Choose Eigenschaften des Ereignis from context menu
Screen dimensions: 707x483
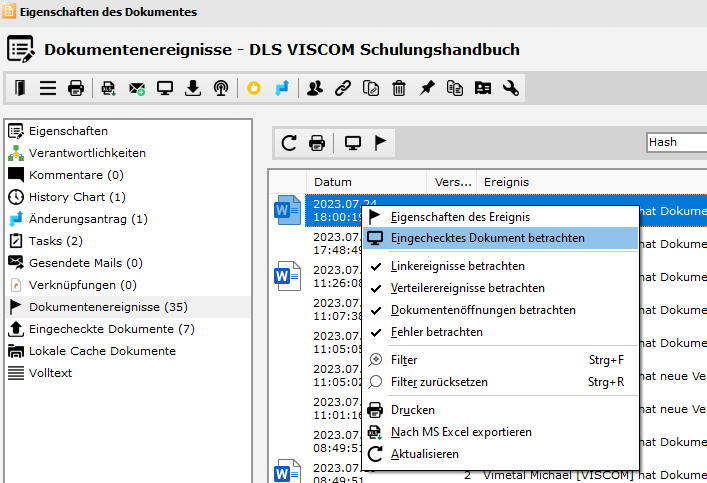(x=500, y=217)
